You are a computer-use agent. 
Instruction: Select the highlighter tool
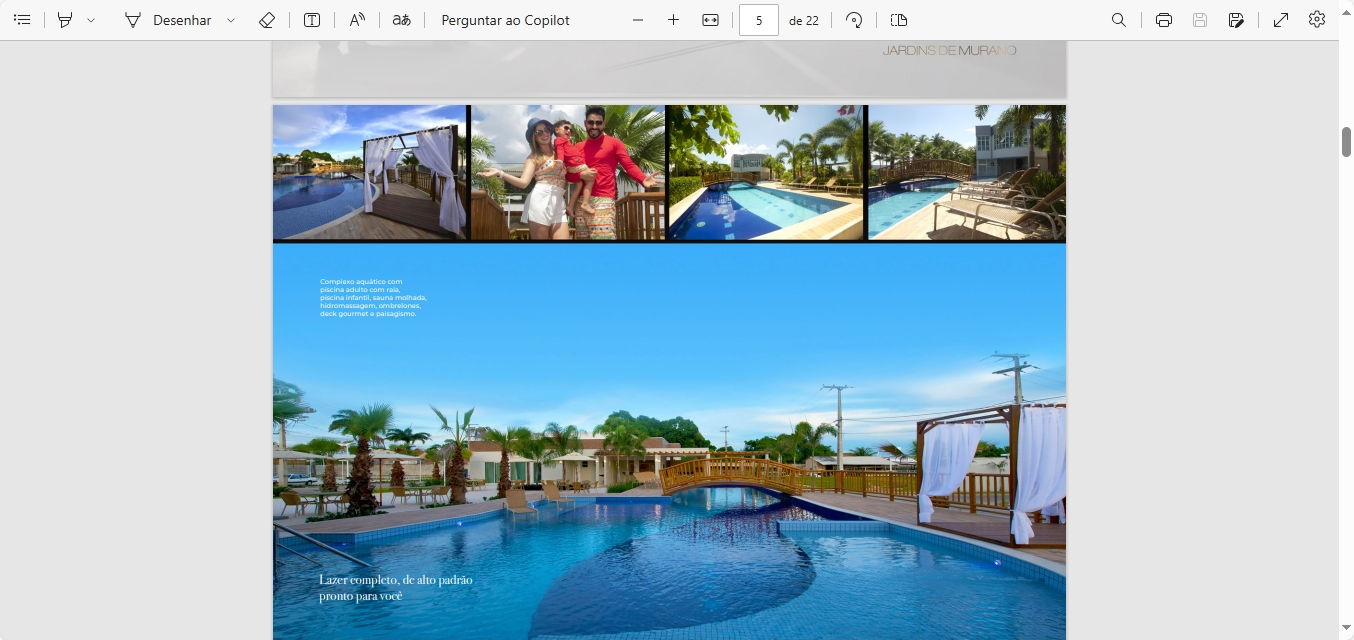65,20
